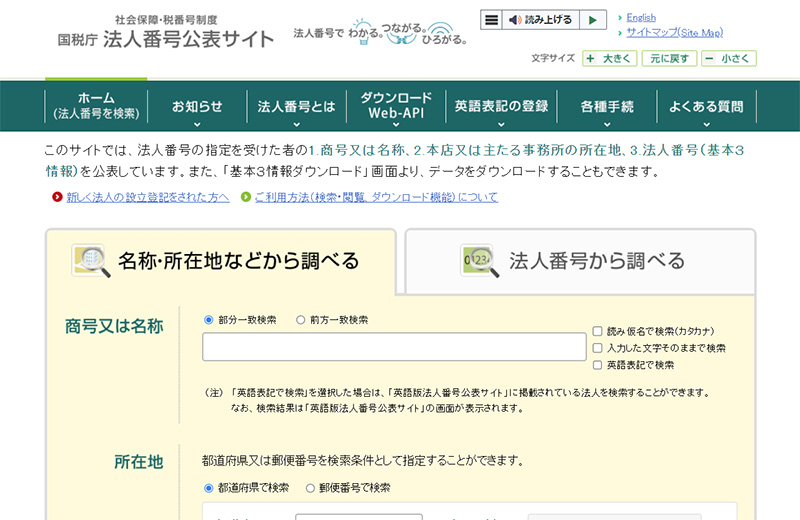Click the magnifier icon on 名称・所在地 tab
This screenshot has width=800, height=520.
pyautogui.click(x=91, y=261)
